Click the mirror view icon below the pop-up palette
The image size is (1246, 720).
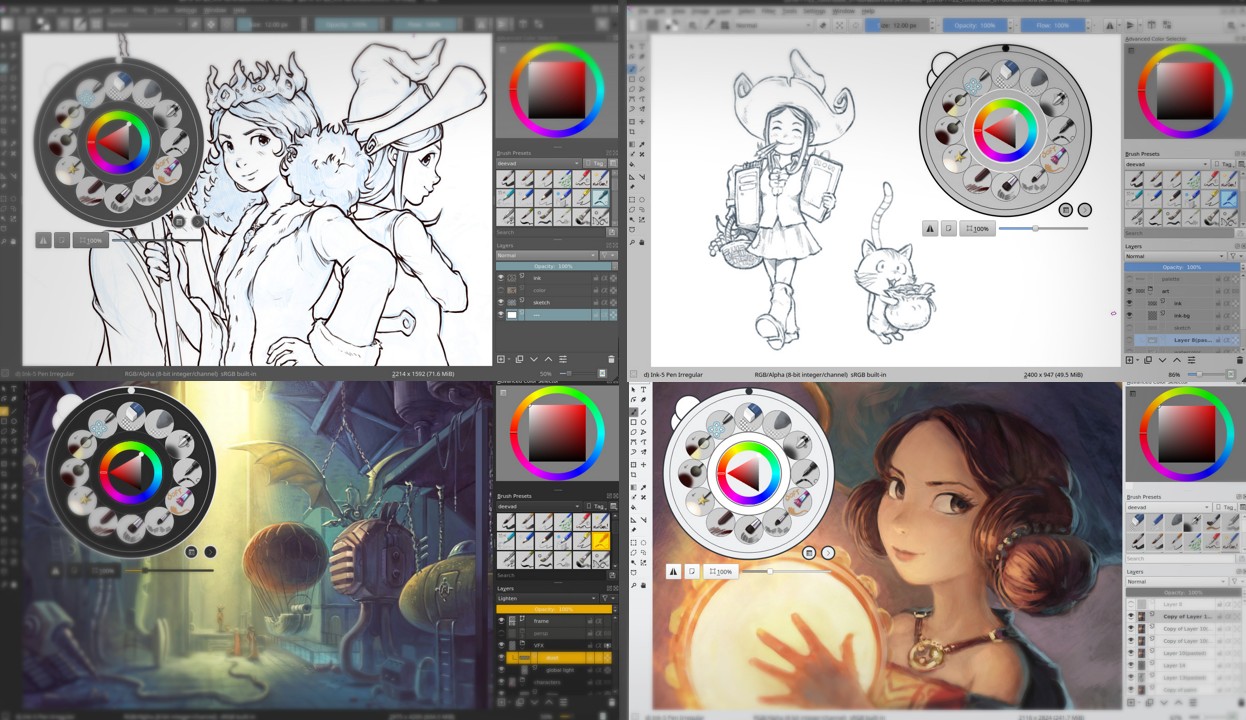coord(44,240)
